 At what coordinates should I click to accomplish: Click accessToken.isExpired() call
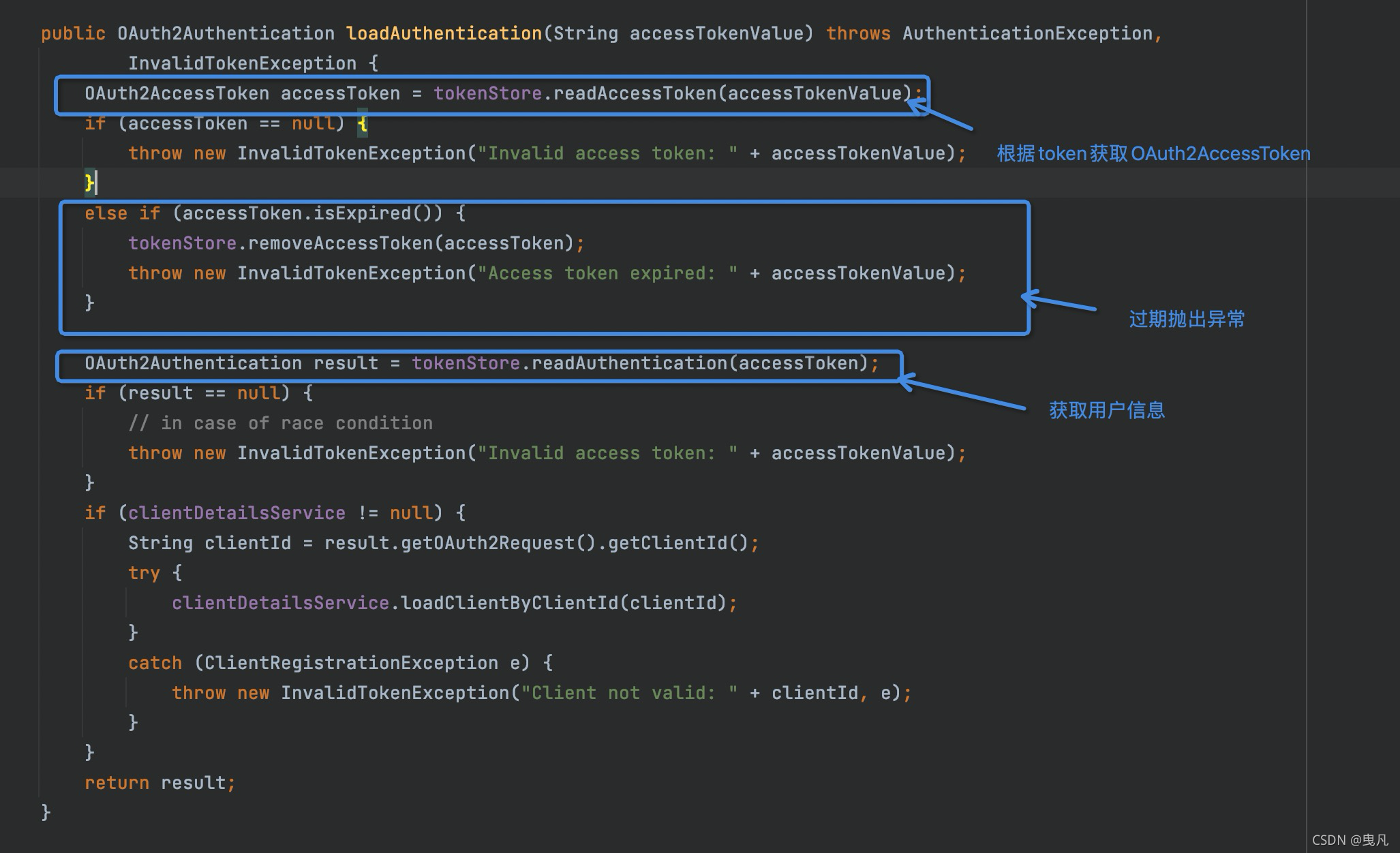(307, 213)
